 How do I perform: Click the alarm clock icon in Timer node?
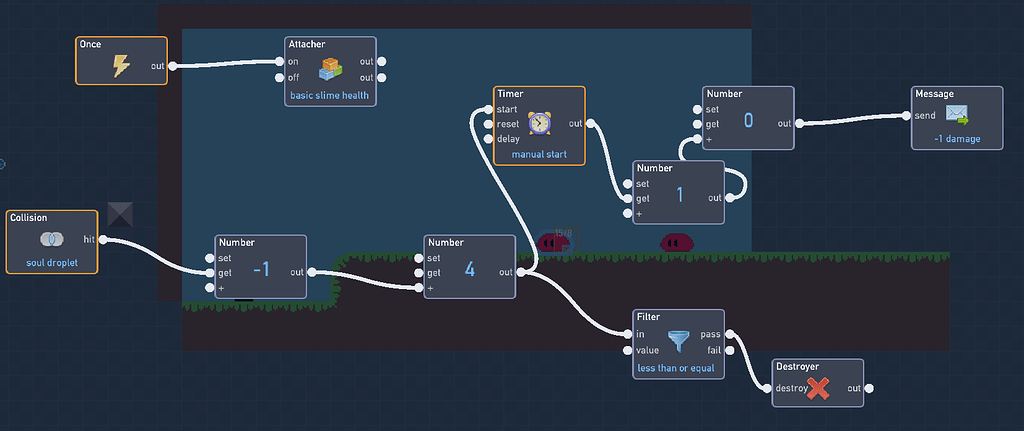539,123
